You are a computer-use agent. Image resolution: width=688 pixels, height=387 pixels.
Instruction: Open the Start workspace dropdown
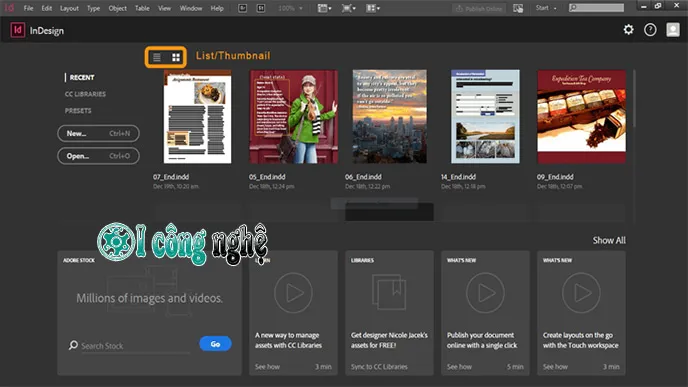coord(546,8)
